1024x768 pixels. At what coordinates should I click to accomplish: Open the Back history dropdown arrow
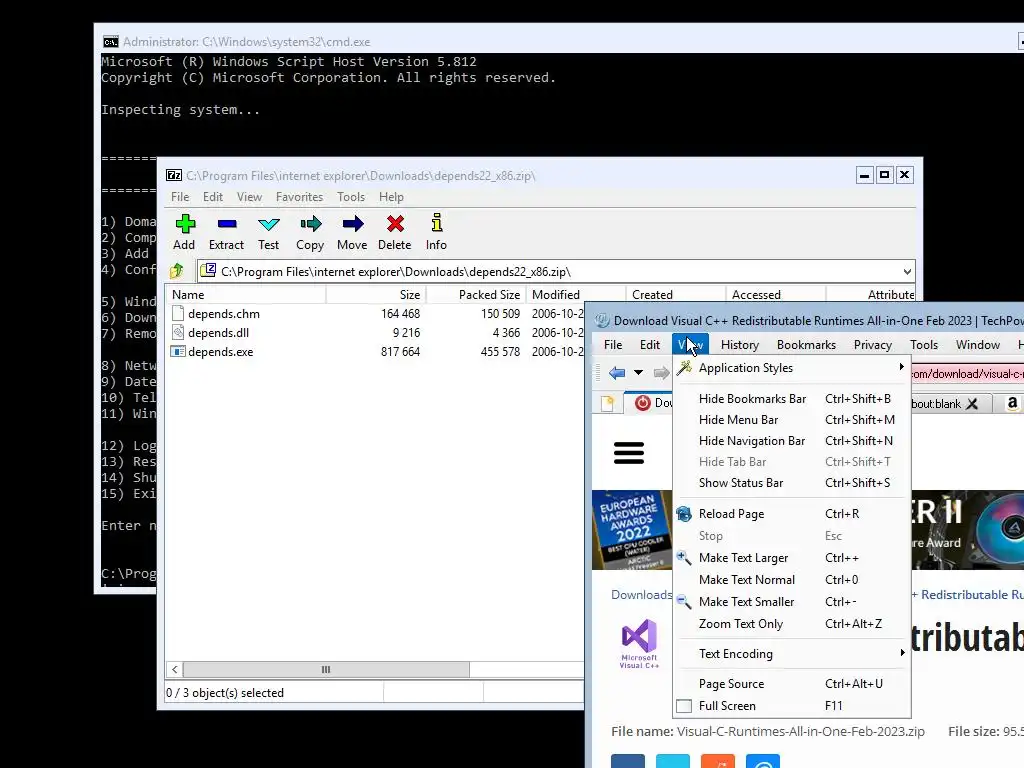click(x=638, y=373)
